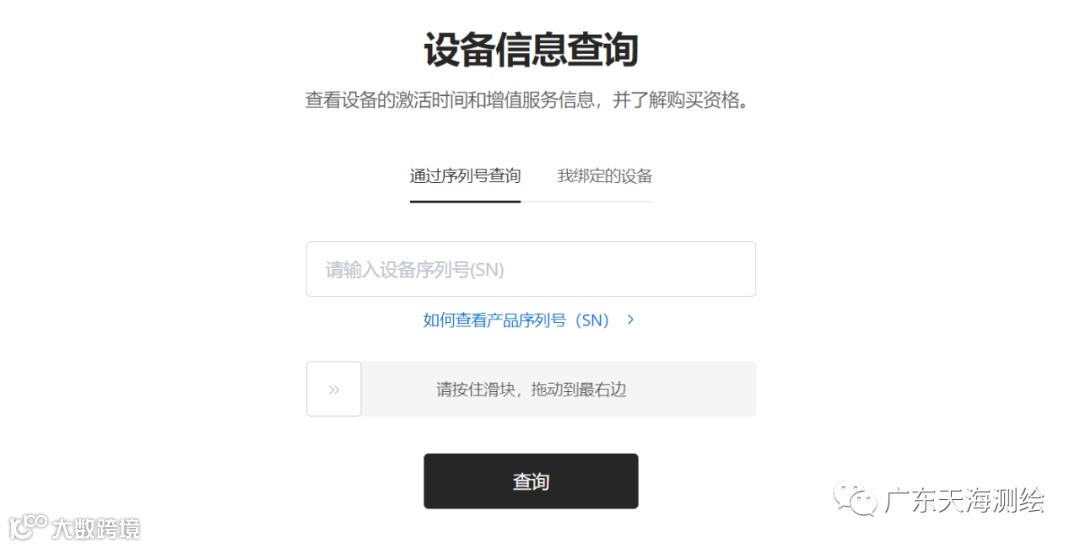Image resolution: width=1080 pixels, height=548 pixels.
Task: Click the 设备信息查询 page heading
Action: (x=530, y=50)
